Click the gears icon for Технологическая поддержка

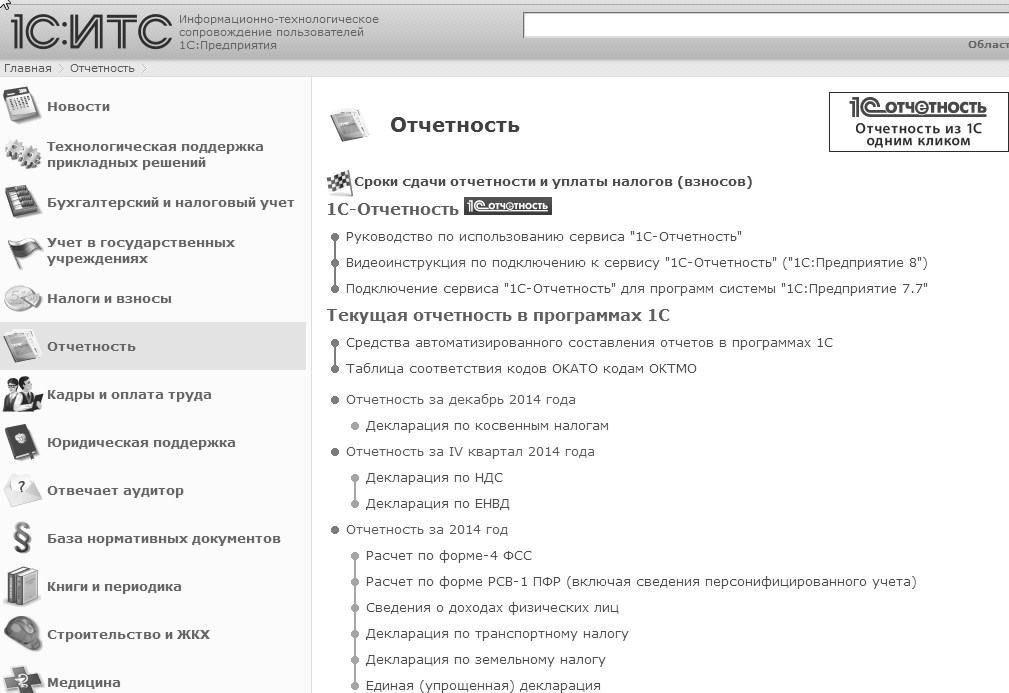tap(23, 154)
